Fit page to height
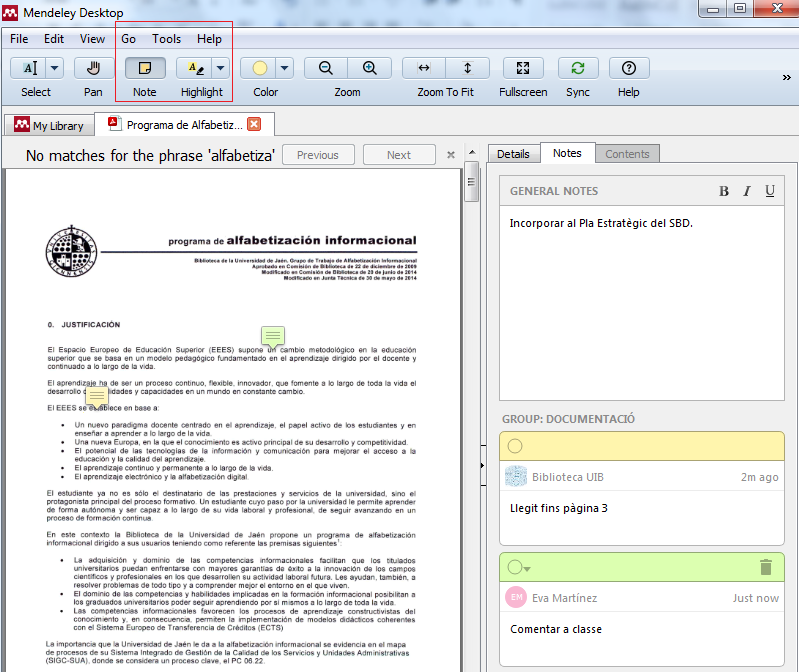The width and height of the screenshot is (799, 672). click(467, 68)
